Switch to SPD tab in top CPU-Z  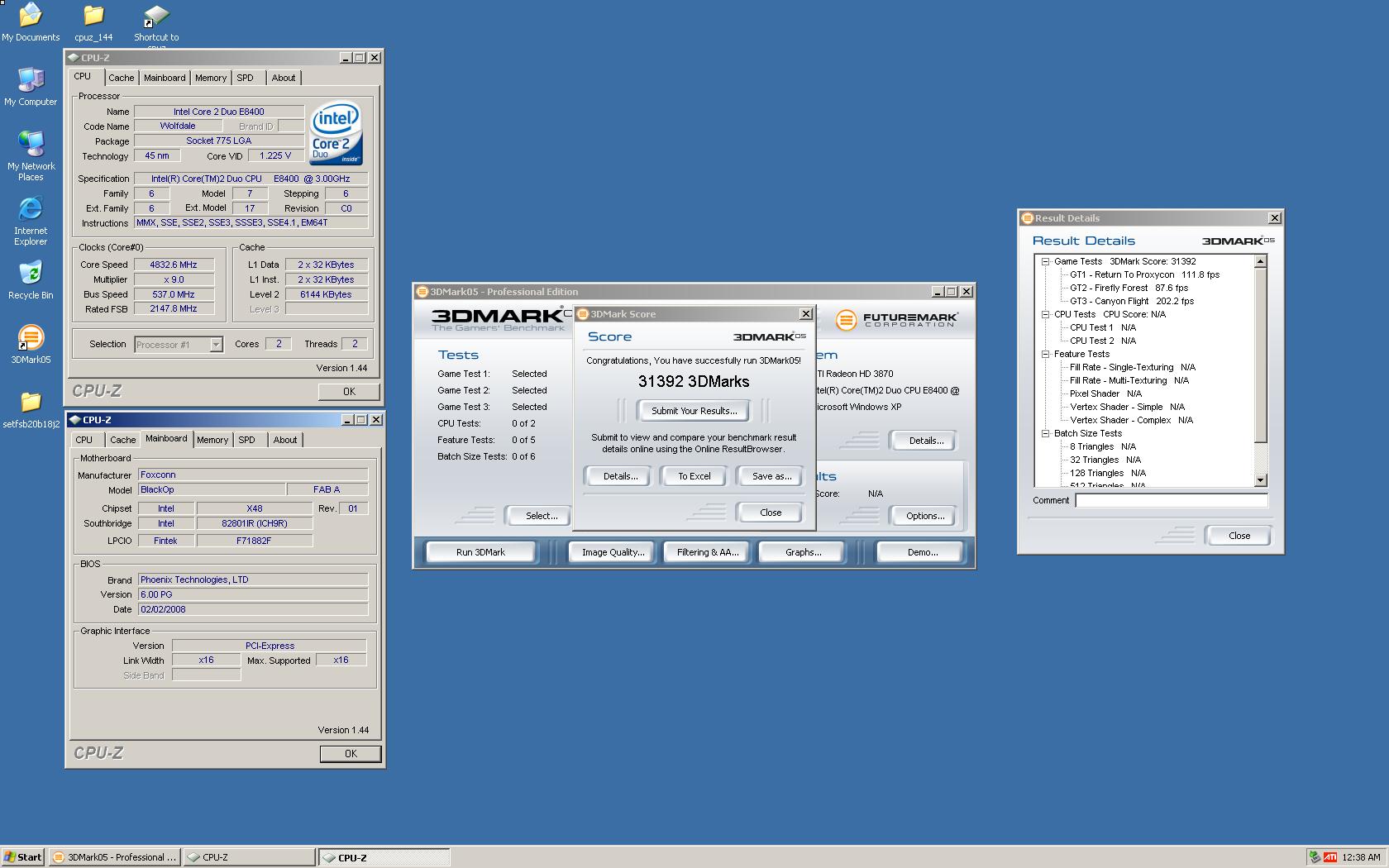(x=246, y=78)
